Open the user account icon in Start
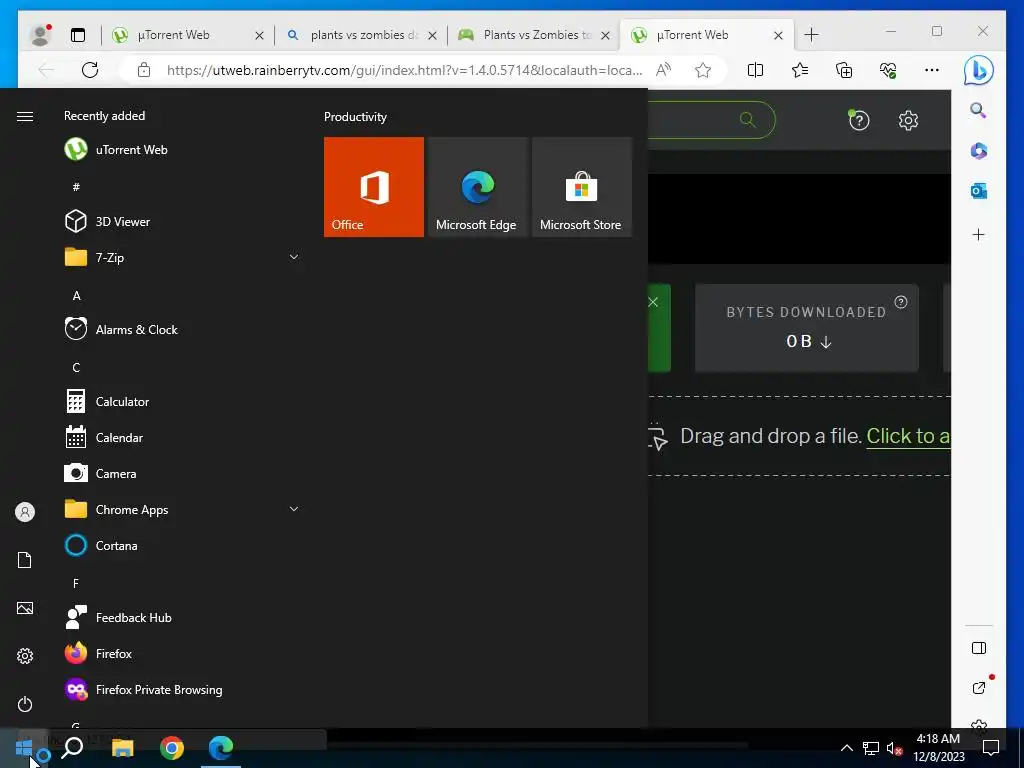Viewport: 1024px width, 768px height. point(25,512)
